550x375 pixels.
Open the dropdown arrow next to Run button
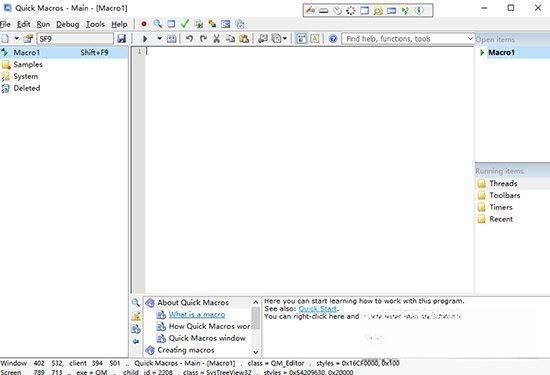(x=159, y=39)
